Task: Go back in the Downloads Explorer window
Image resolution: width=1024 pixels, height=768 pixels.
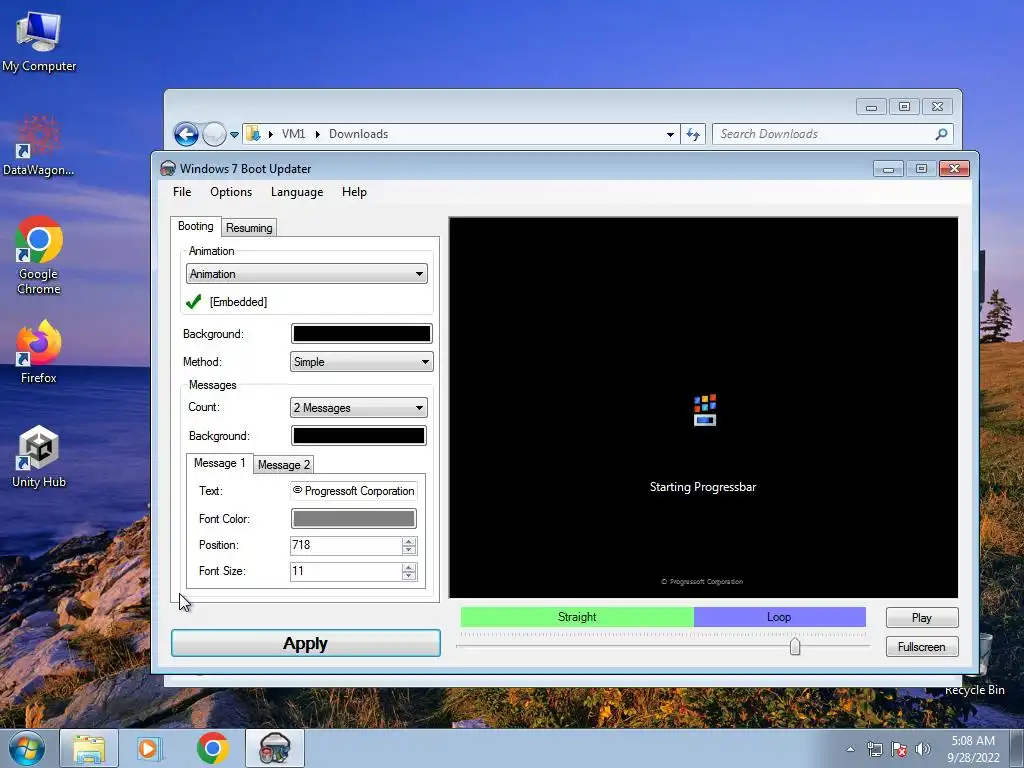Action: click(x=186, y=135)
